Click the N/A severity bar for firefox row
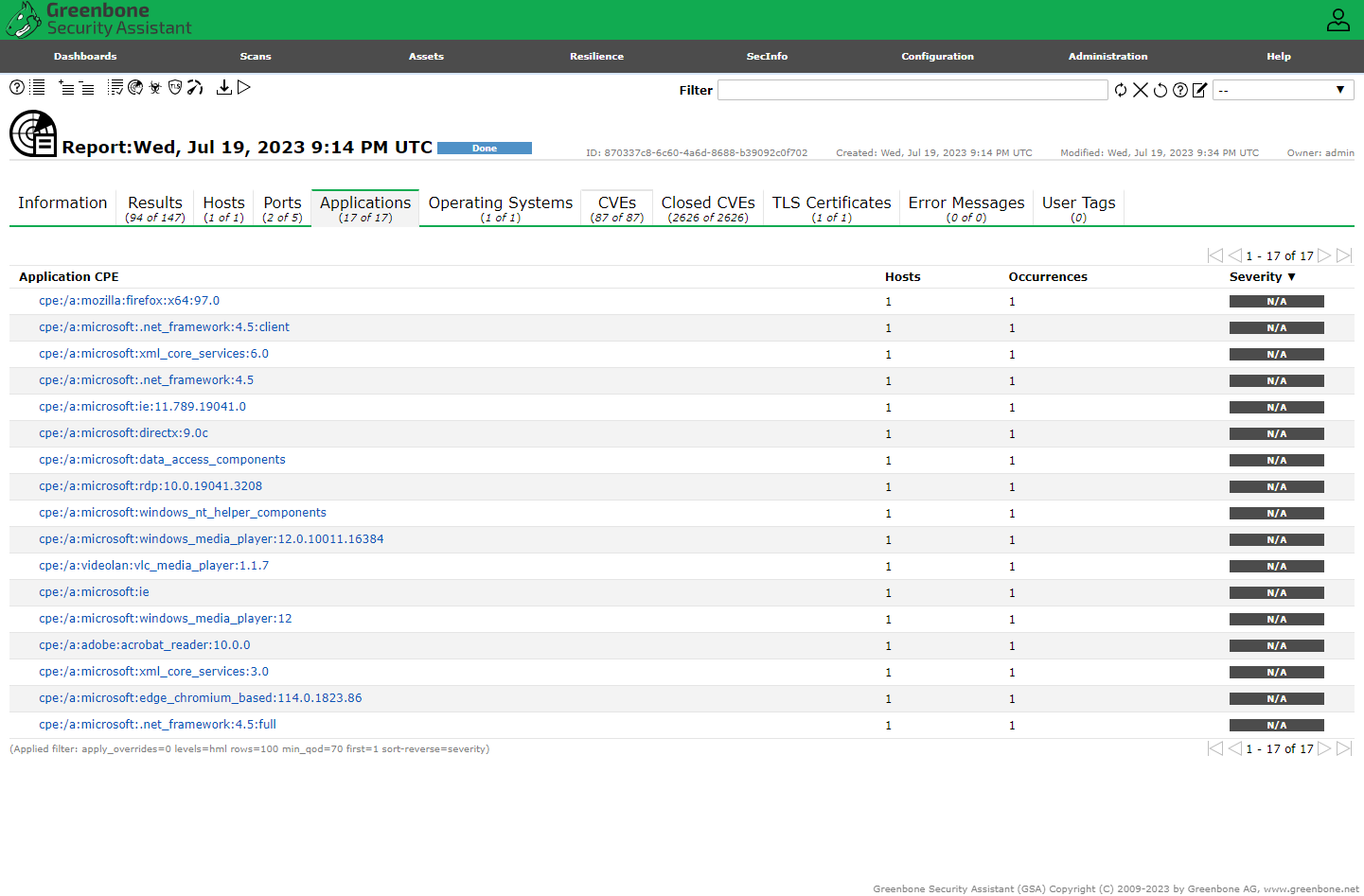 tap(1277, 302)
